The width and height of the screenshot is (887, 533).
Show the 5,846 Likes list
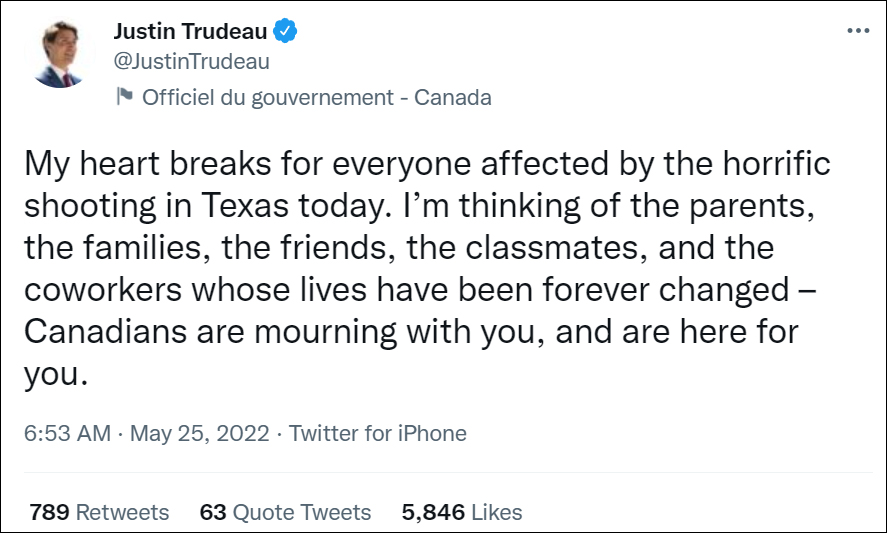tap(461, 512)
